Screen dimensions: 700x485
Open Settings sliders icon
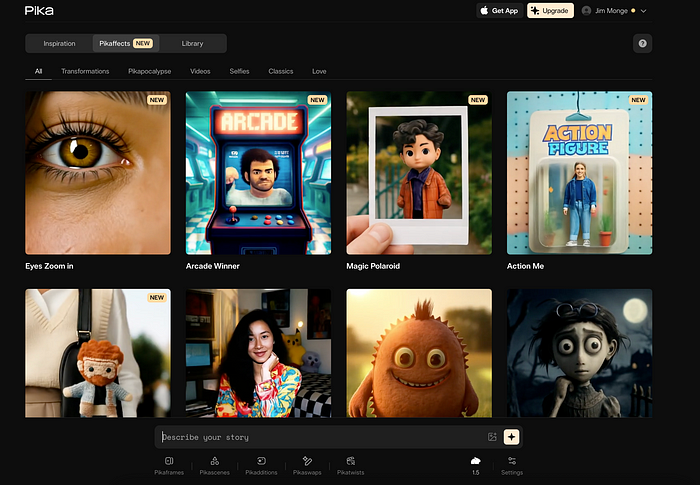[x=512, y=460]
